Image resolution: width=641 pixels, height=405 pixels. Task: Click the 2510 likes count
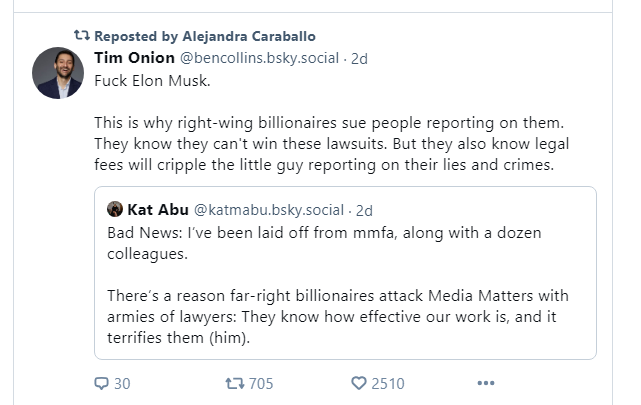tap(388, 384)
